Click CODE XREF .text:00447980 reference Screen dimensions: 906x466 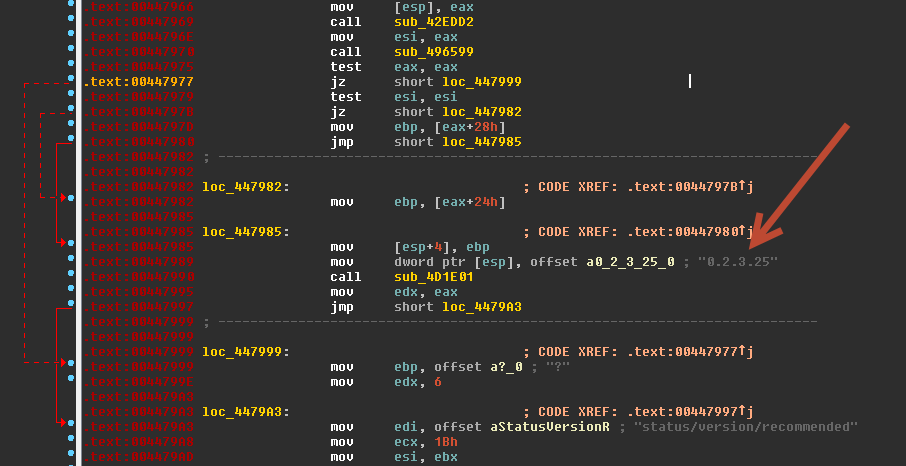[x=638, y=232]
